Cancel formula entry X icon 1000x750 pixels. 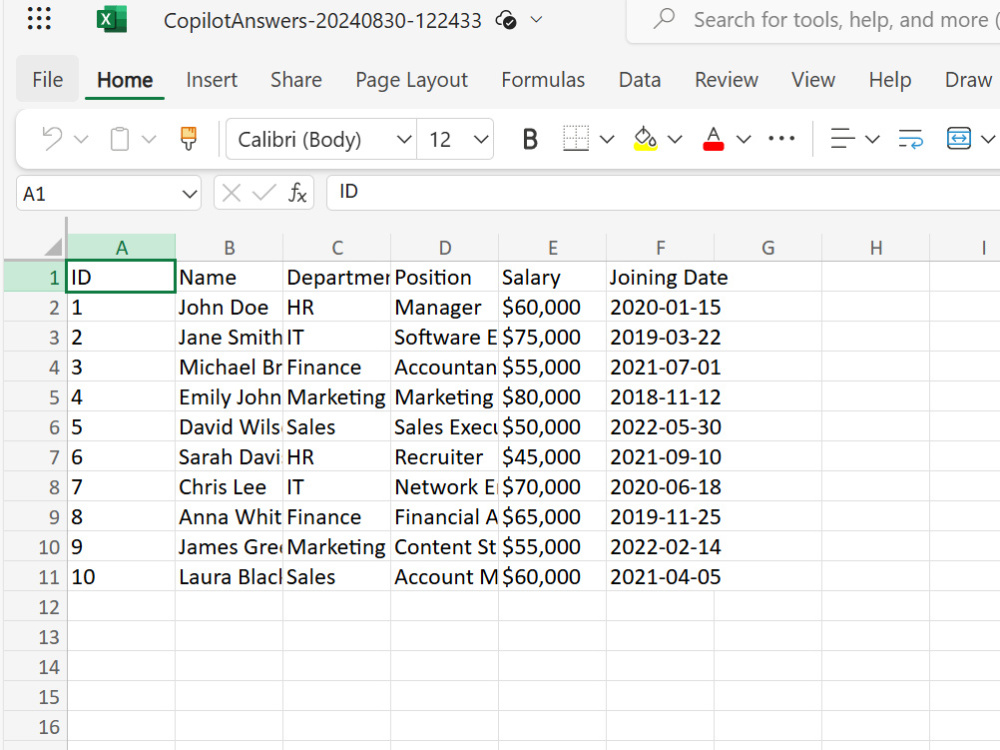[x=232, y=193]
